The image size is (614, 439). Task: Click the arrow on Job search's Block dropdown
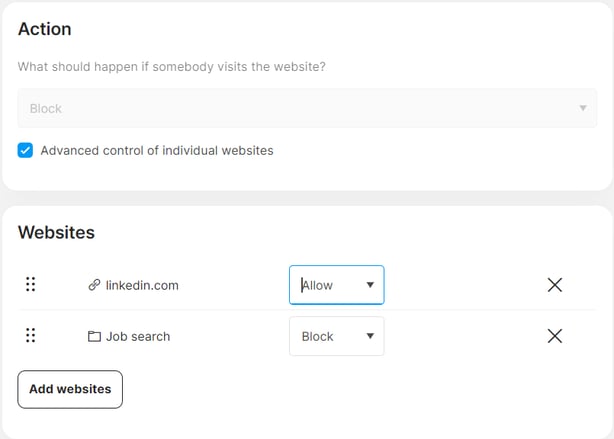[370, 336]
